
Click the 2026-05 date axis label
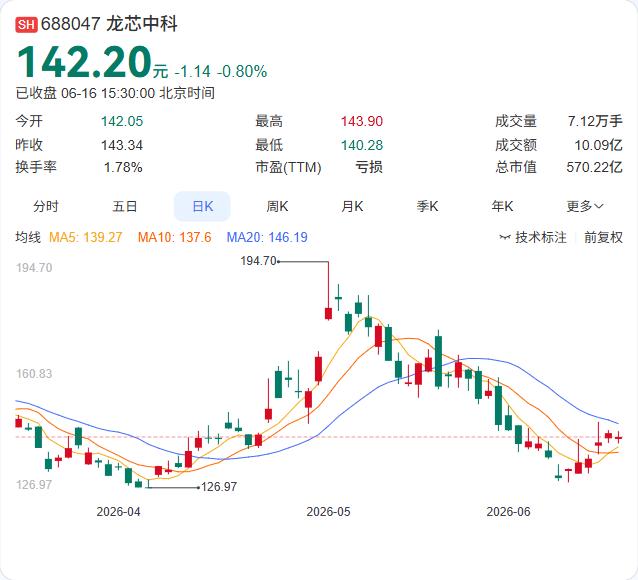click(328, 512)
